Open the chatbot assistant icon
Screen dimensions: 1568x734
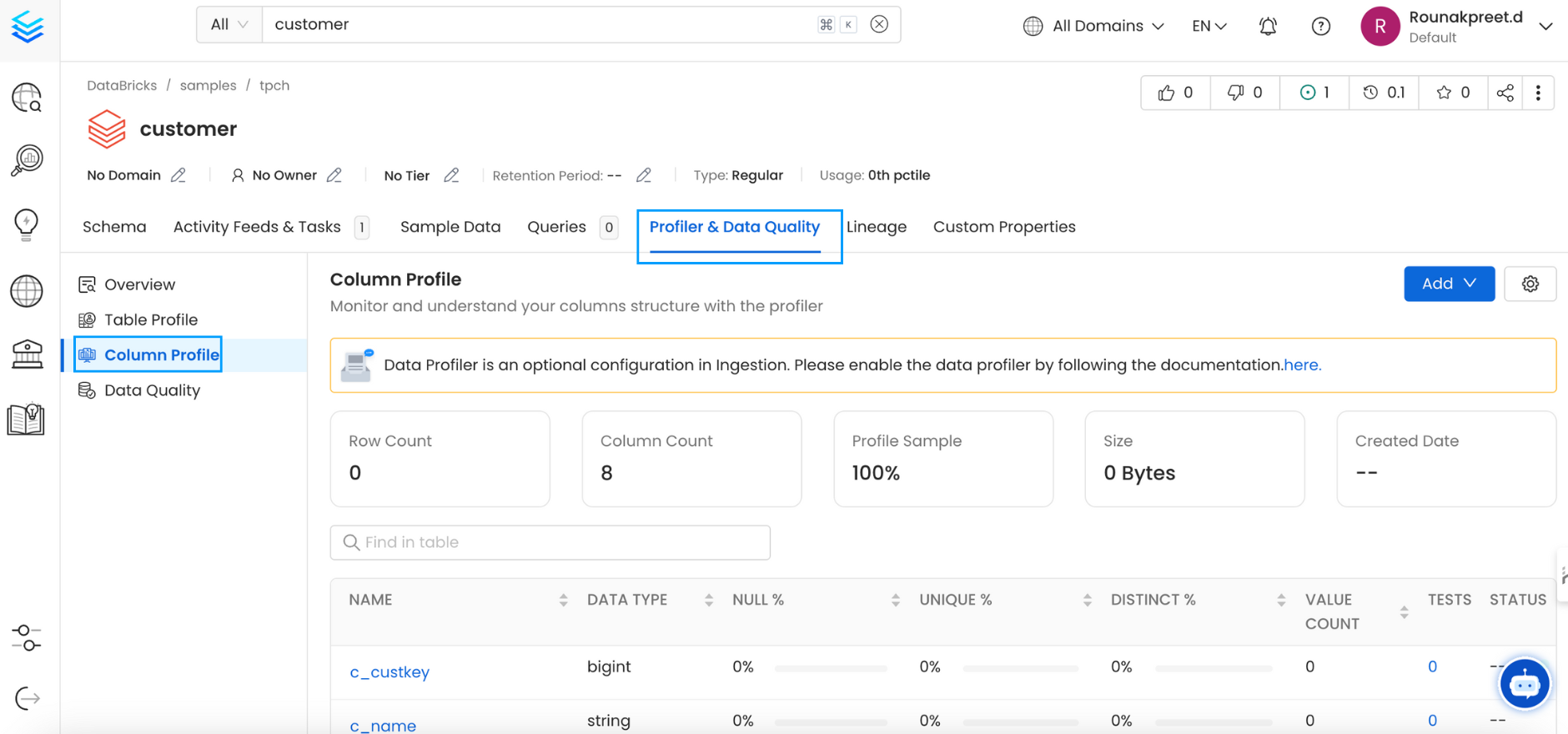(1524, 684)
